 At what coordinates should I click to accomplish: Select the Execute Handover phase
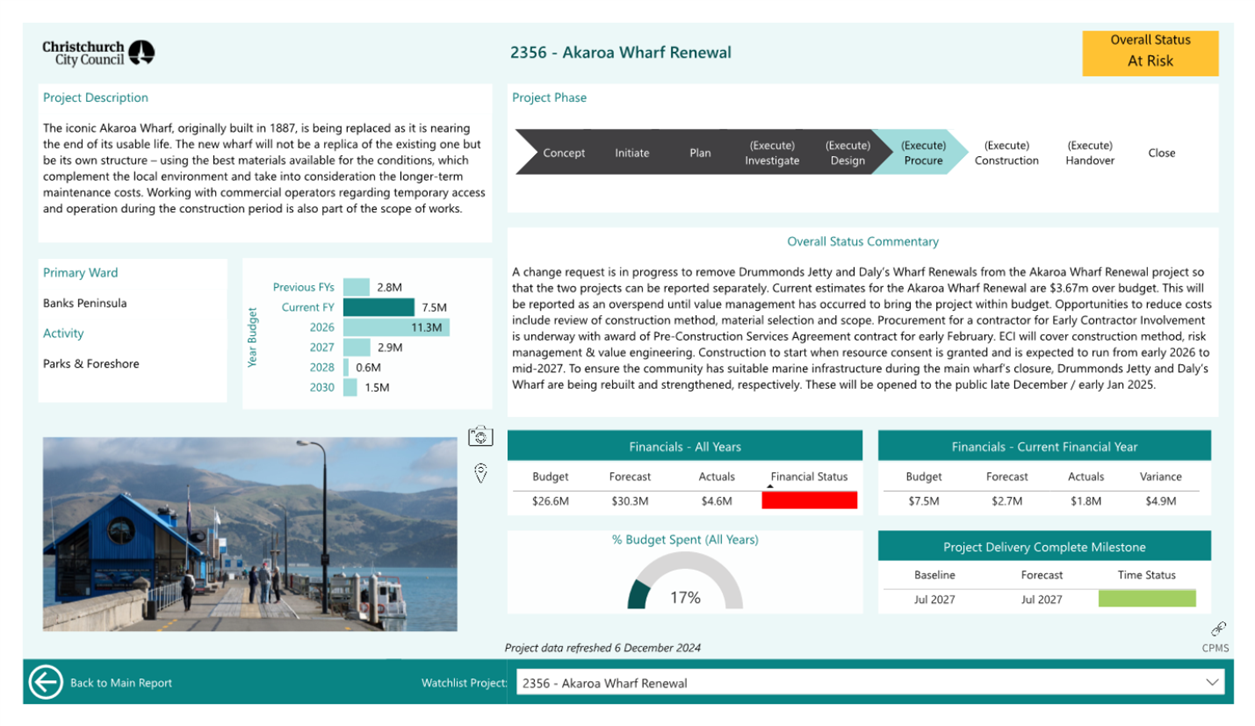point(1090,153)
